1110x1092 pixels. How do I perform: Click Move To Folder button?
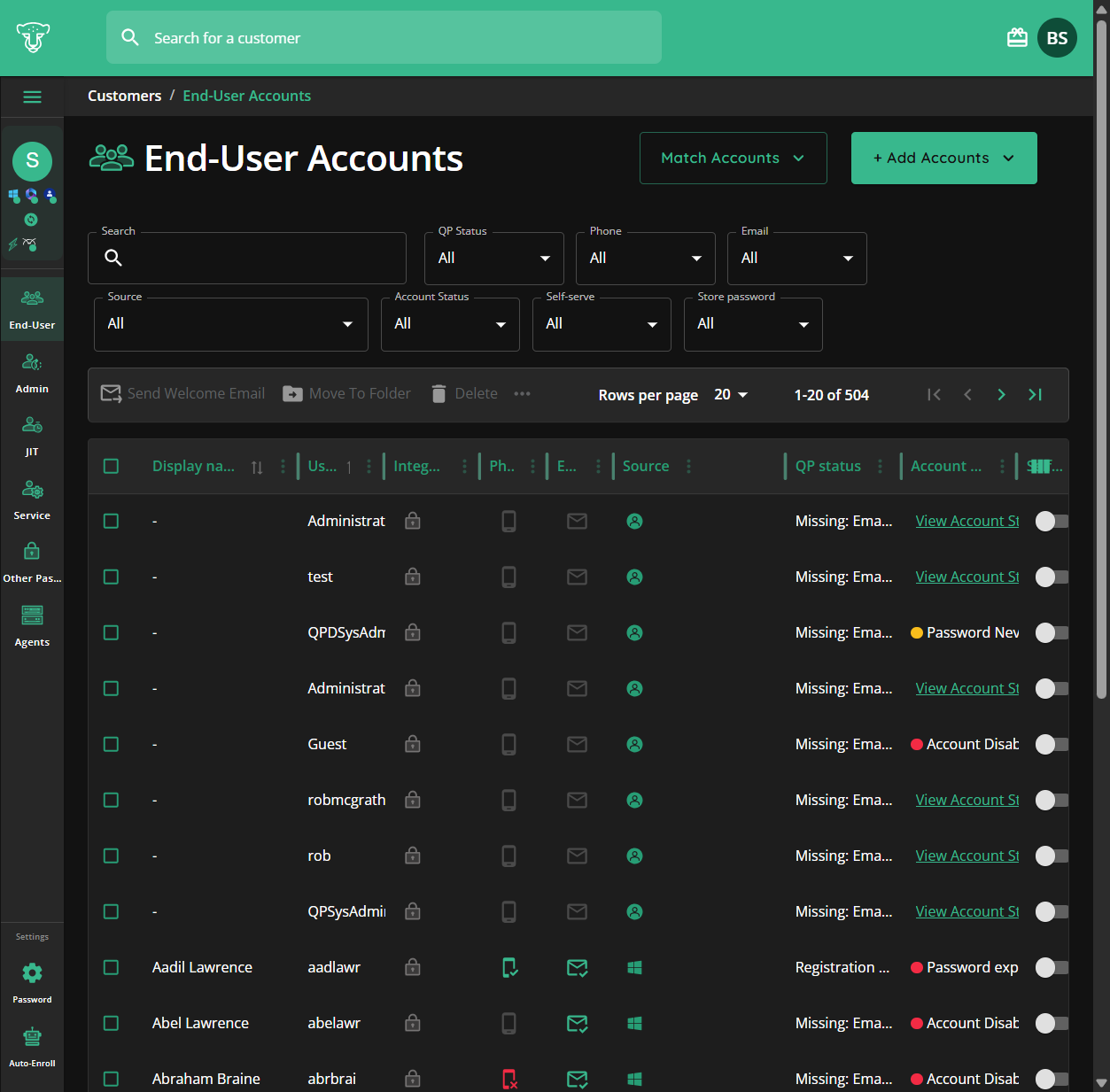(x=346, y=393)
